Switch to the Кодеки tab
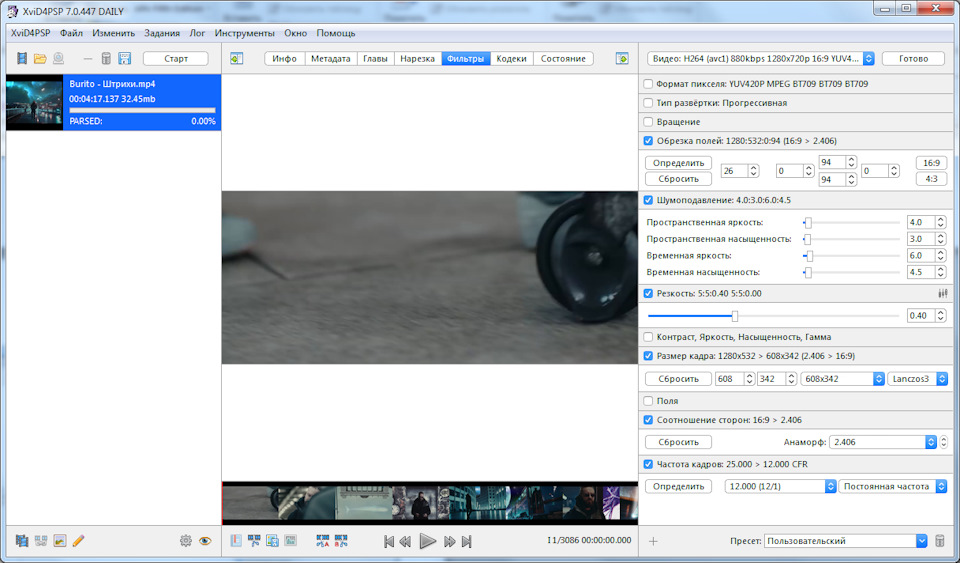Screen dimensions: 960x563 [511, 59]
